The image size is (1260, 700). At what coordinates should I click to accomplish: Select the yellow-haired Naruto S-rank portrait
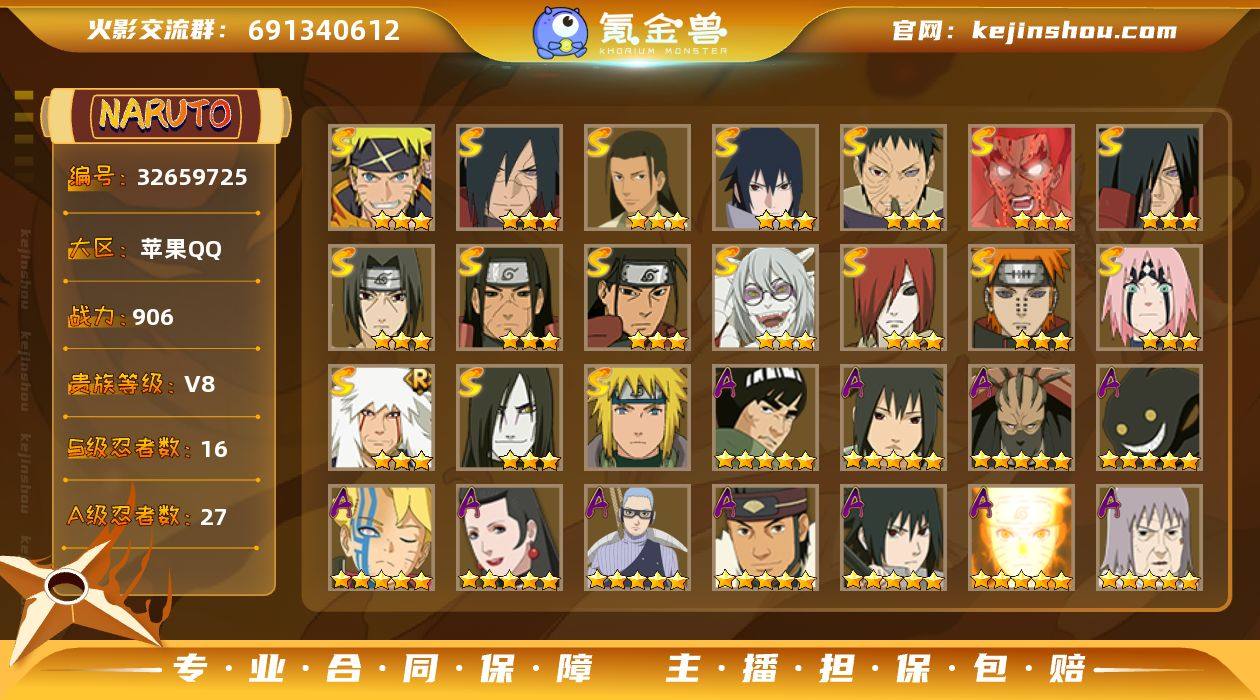click(381, 178)
